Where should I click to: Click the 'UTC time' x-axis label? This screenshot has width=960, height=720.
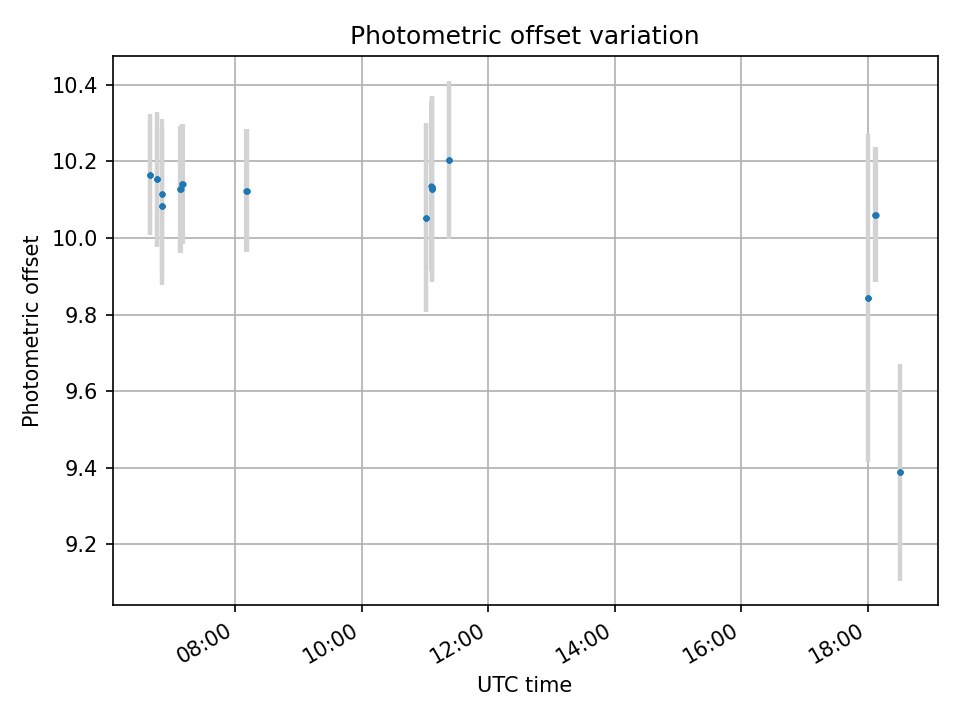click(x=525, y=684)
